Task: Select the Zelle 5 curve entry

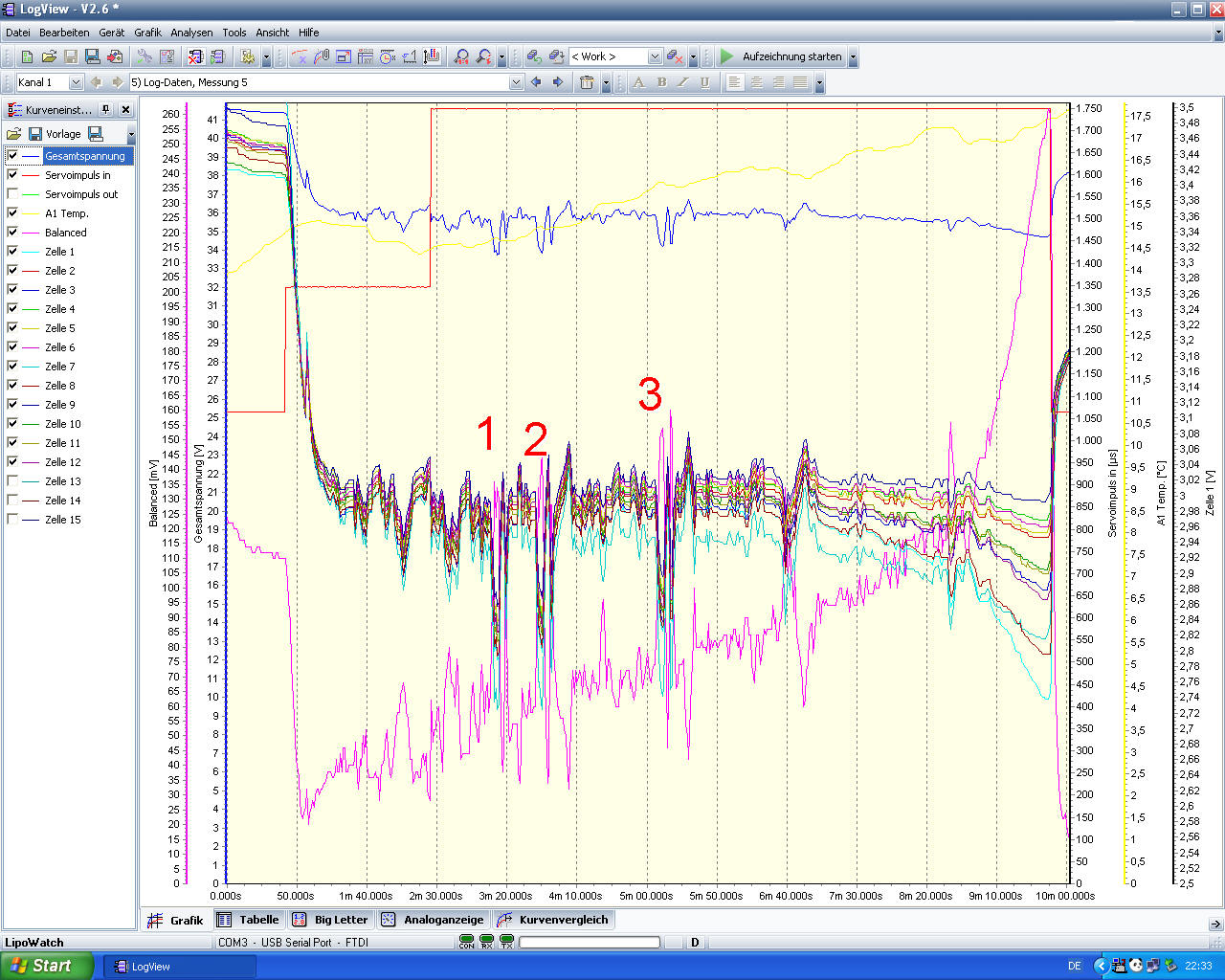Action: [59, 328]
